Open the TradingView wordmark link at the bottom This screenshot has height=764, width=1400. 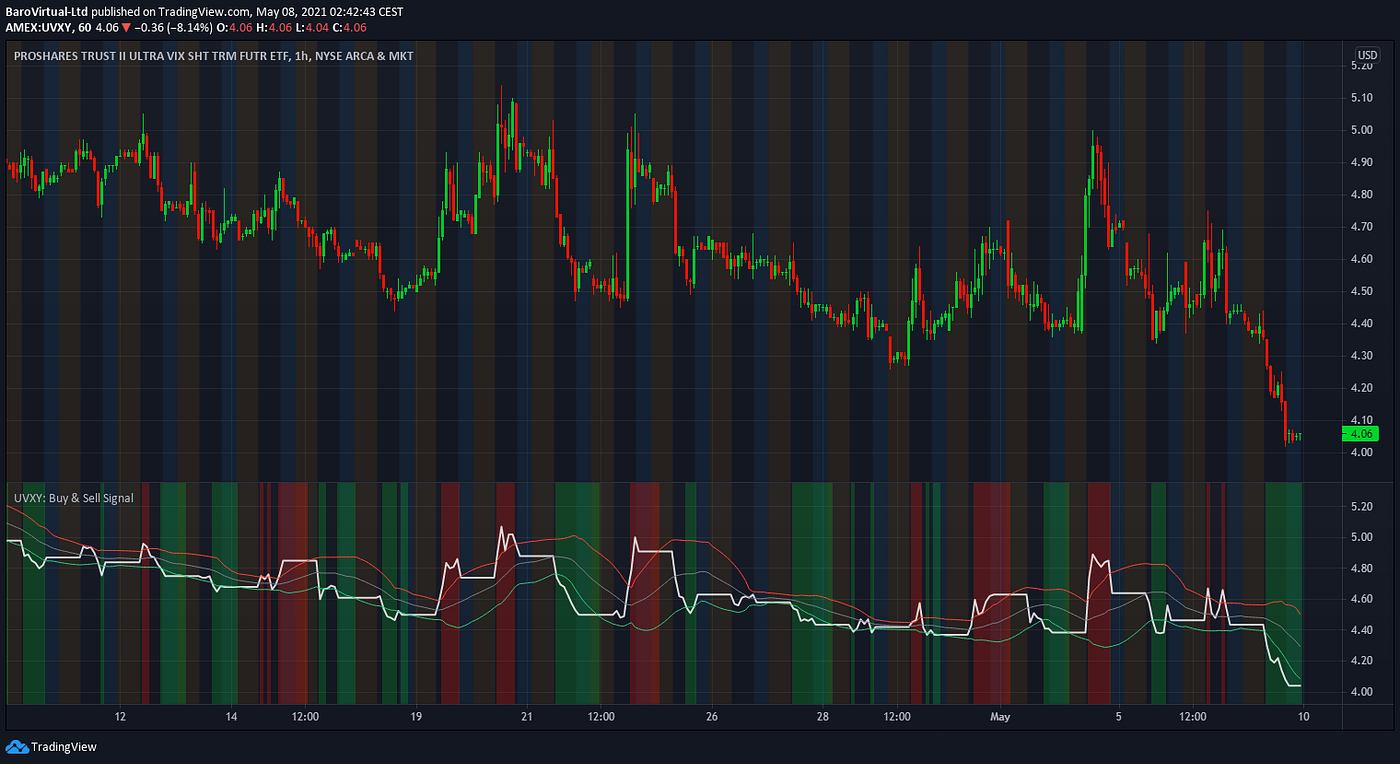pyautogui.click(x=64, y=747)
